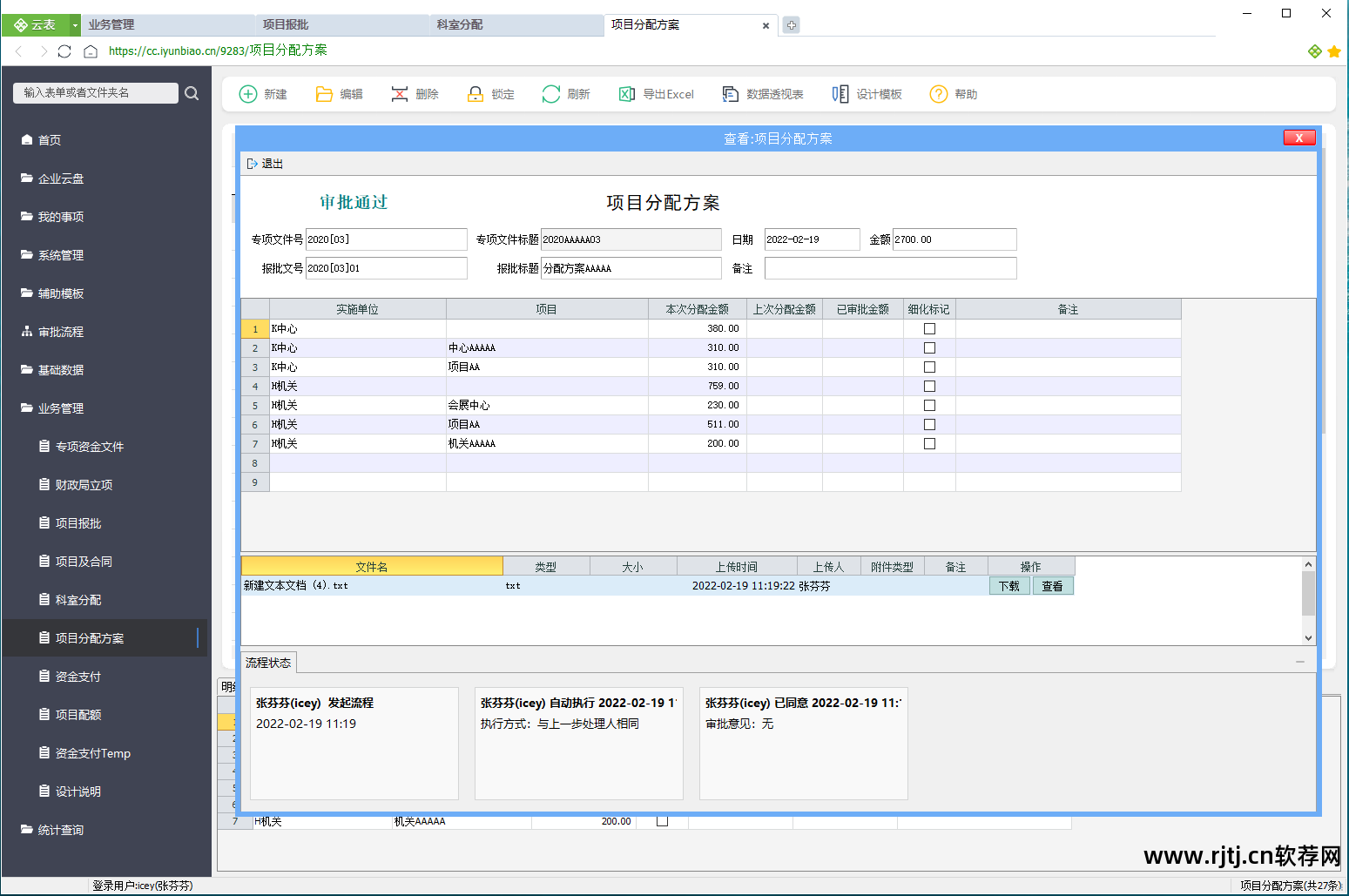The height and width of the screenshot is (896, 1349).
Task: Click the 日期 field showing 2022-02-19
Action: point(812,239)
